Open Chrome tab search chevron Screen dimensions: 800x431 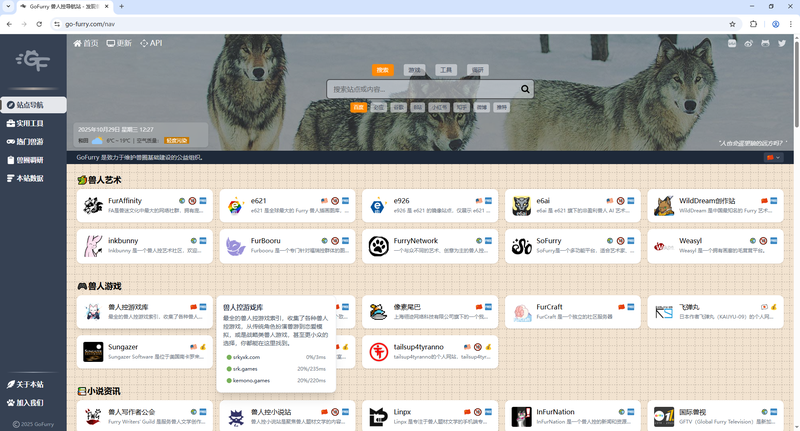click(8, 7)
